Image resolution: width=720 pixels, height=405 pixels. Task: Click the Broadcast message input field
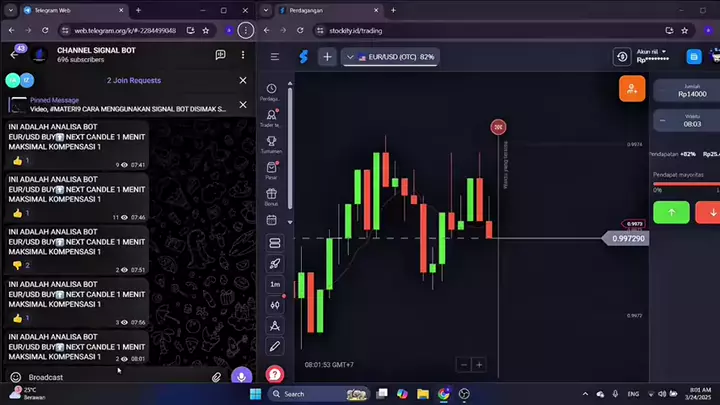point(110,377)
